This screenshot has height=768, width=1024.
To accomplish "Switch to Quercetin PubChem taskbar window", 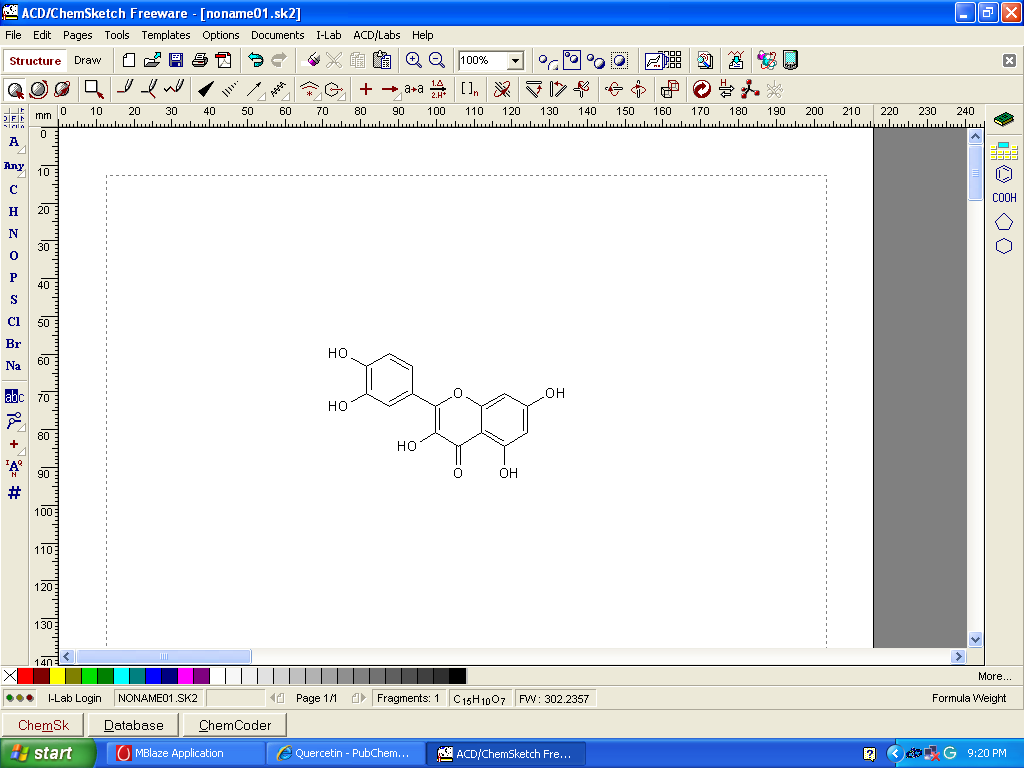I will click(x=344, y=753).
